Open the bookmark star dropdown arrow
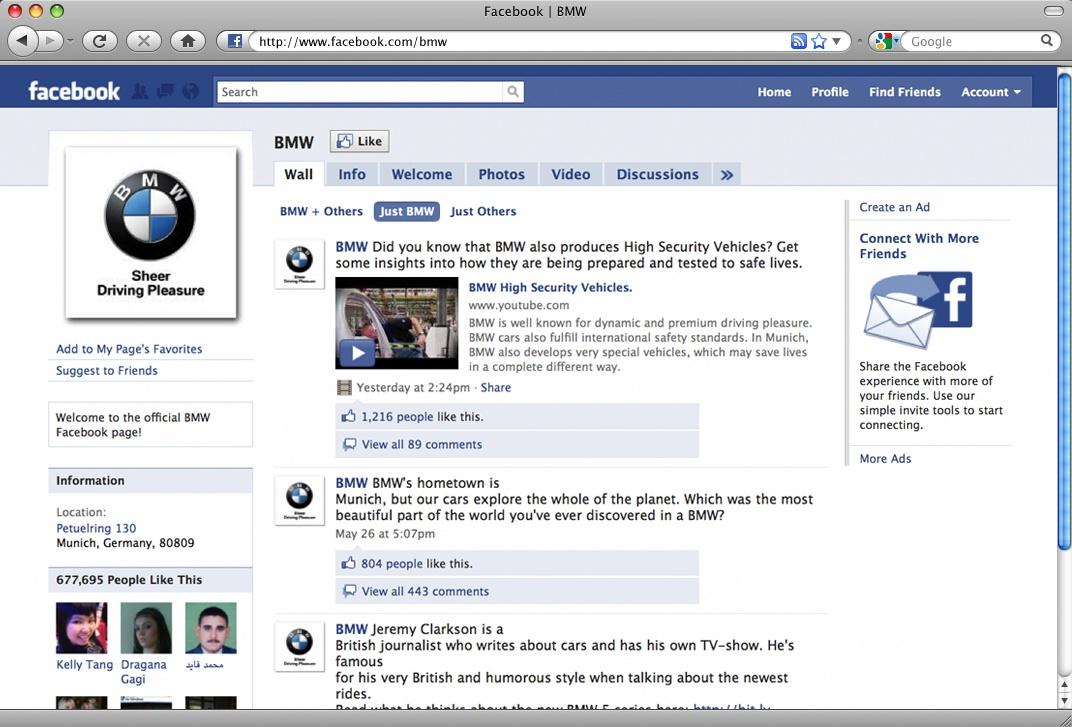Screen dimensions: 1072x727 click(x=836, y=42)
